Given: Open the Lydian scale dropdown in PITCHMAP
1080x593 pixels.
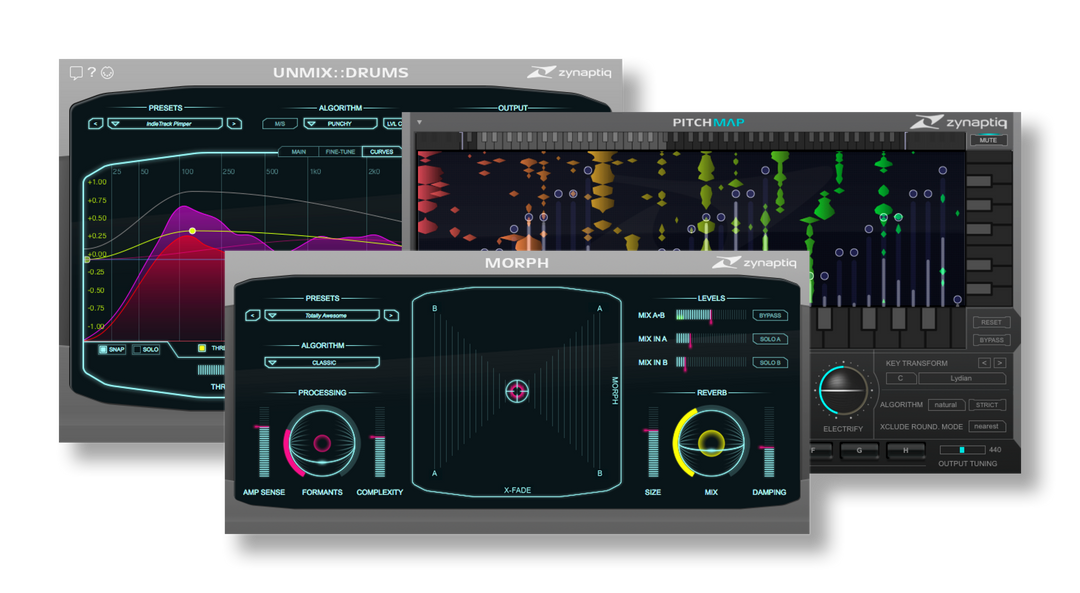Looking at the screenshot, I should (x=962, y=378).
